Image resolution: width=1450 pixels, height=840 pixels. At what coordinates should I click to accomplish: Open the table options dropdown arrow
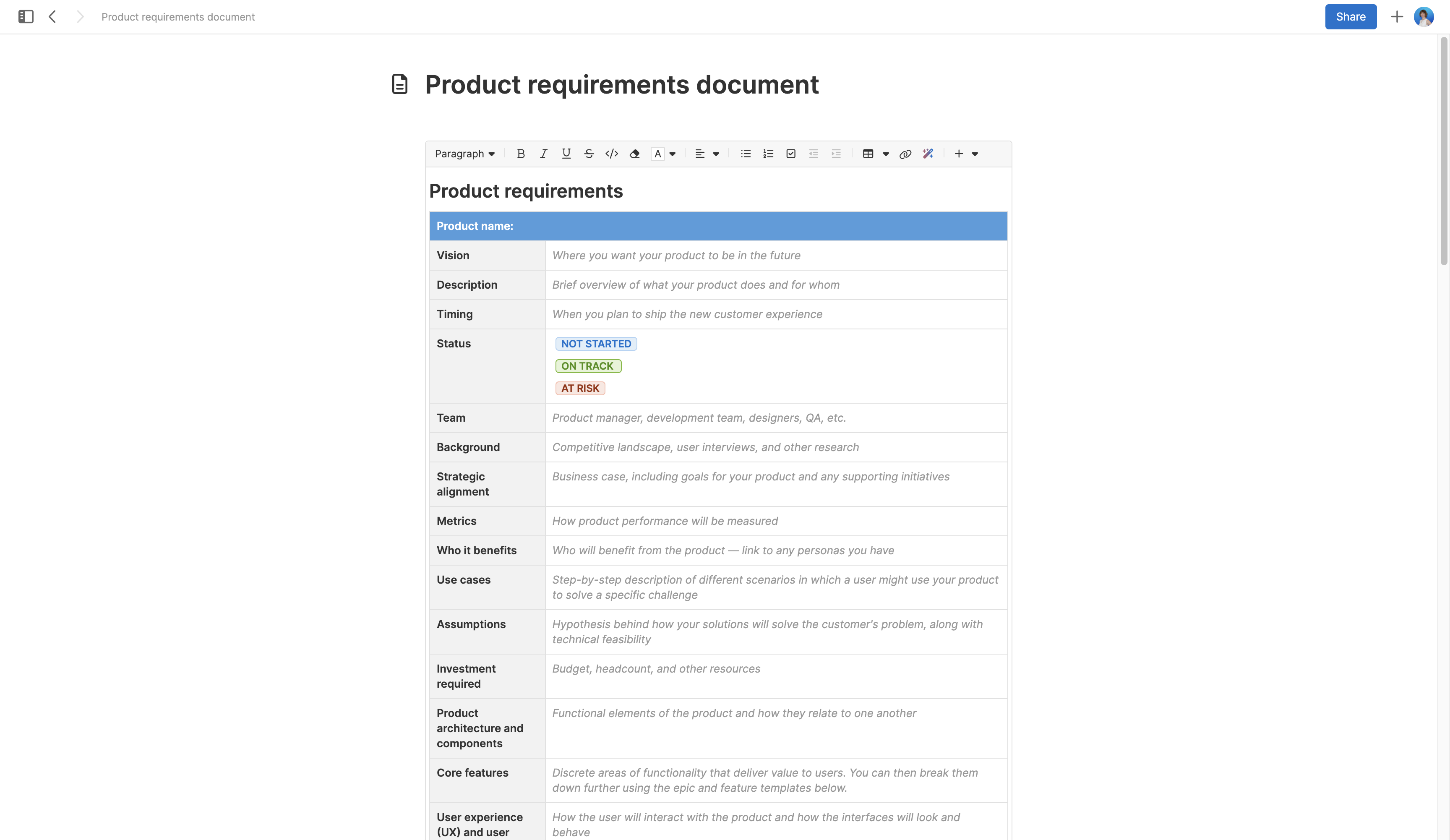(x=886, y=154)
